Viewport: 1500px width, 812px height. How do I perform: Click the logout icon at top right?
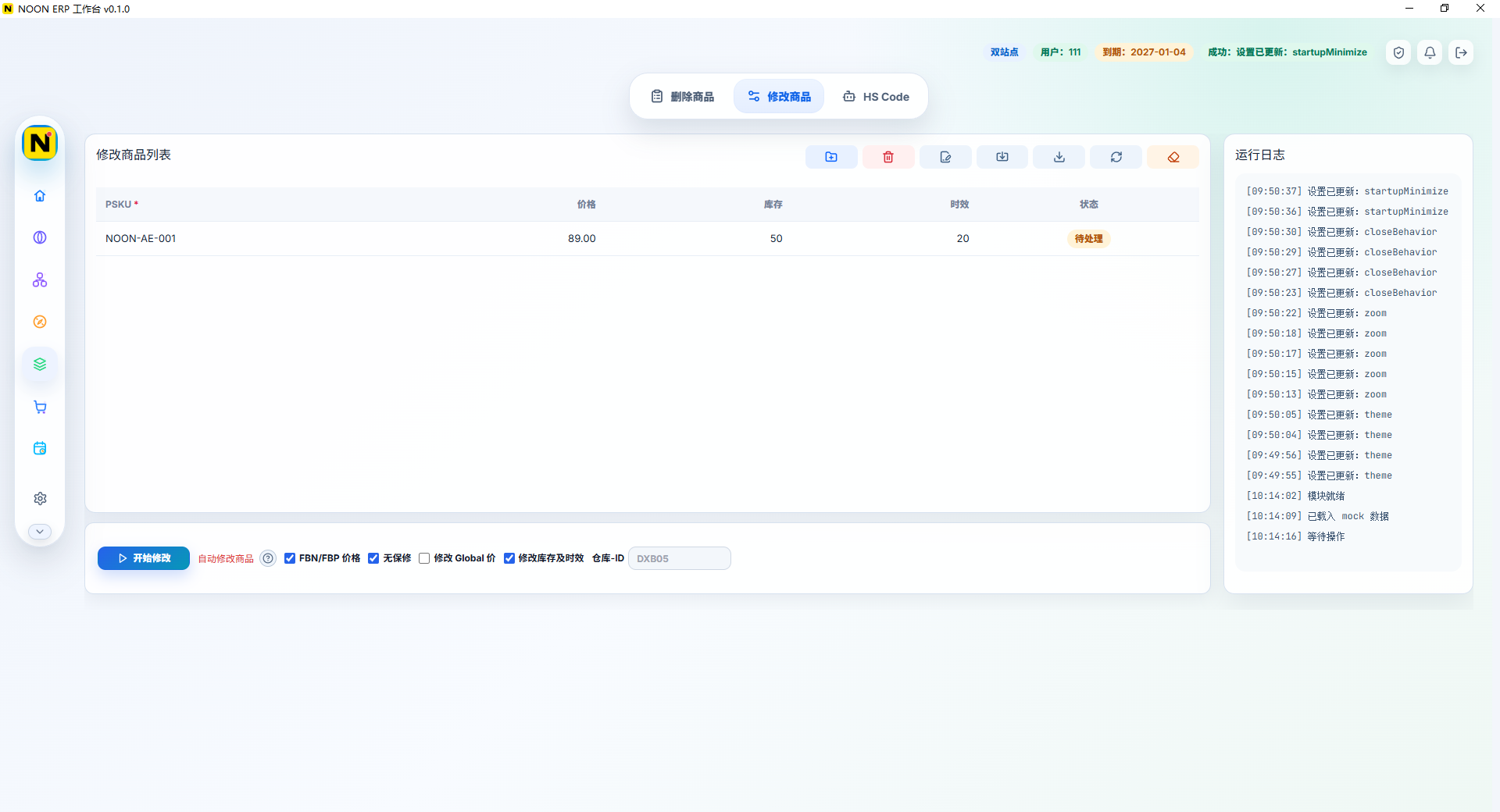[x=1461, y=52]
